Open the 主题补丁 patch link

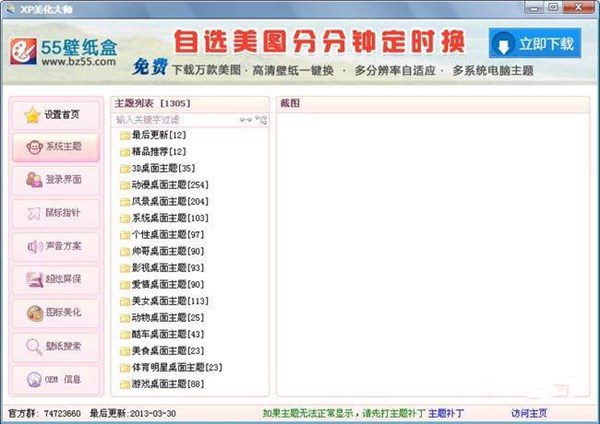coord(446,413)
